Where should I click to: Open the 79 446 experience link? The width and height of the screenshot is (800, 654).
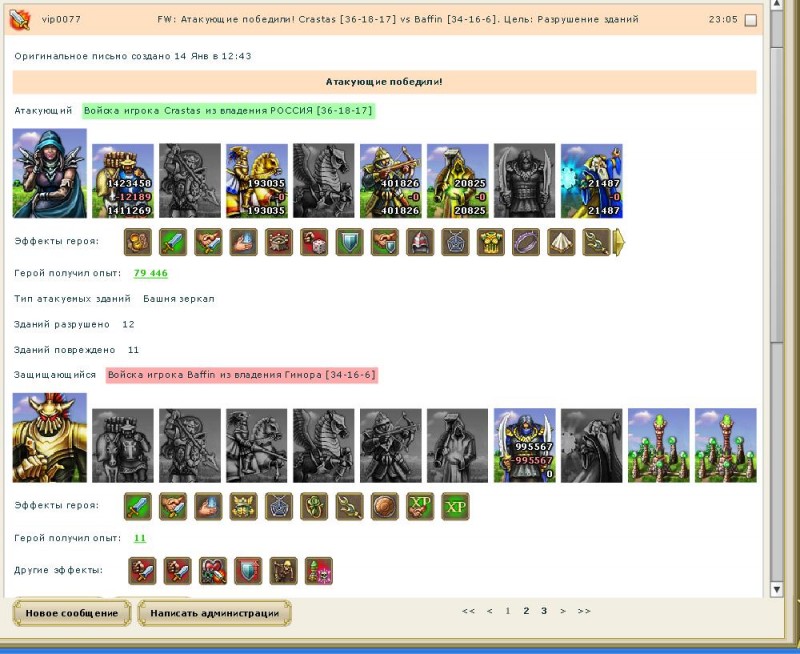pos(150,273)
